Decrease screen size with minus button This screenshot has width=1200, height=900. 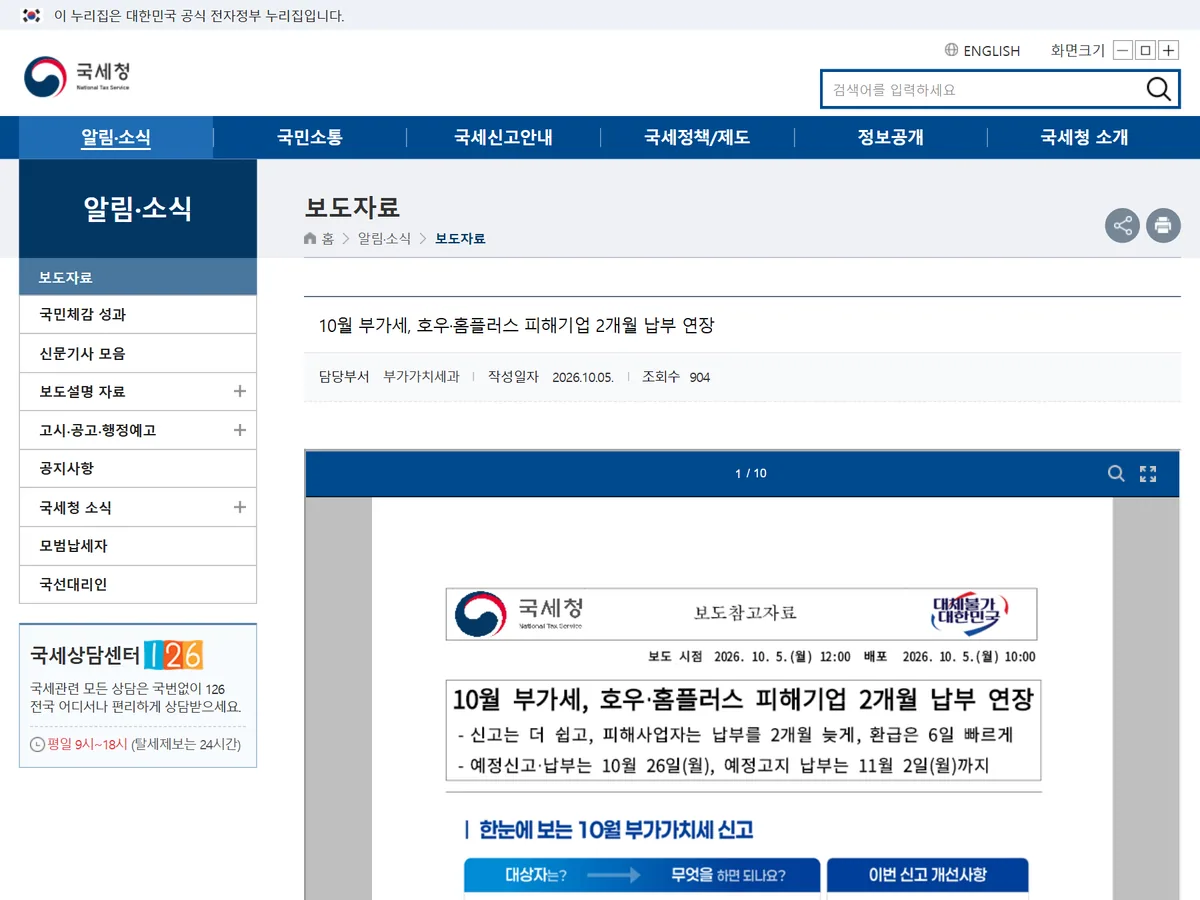(x=1123, y=50)
